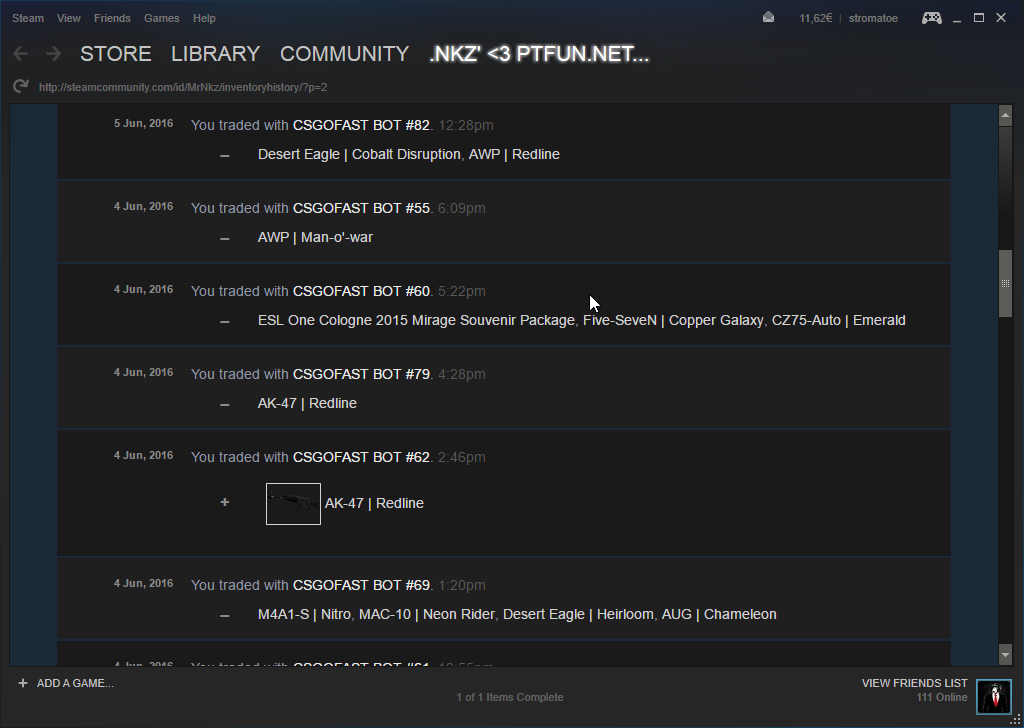Image resolution: width=1024 pixels, height=728 pixels.
Task: Reload the page with refresh icon
Action: click(20, 87)
